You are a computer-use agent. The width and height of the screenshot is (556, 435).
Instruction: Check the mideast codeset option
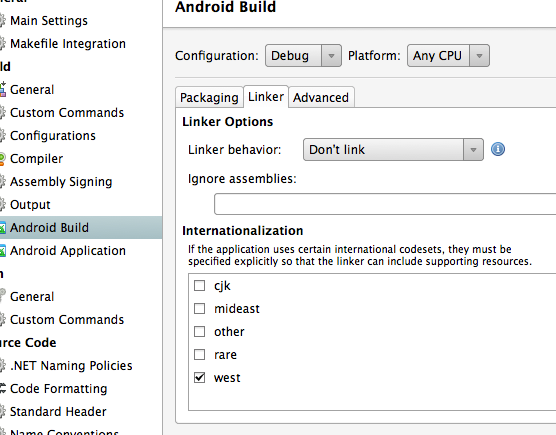(x=200, y=308)
